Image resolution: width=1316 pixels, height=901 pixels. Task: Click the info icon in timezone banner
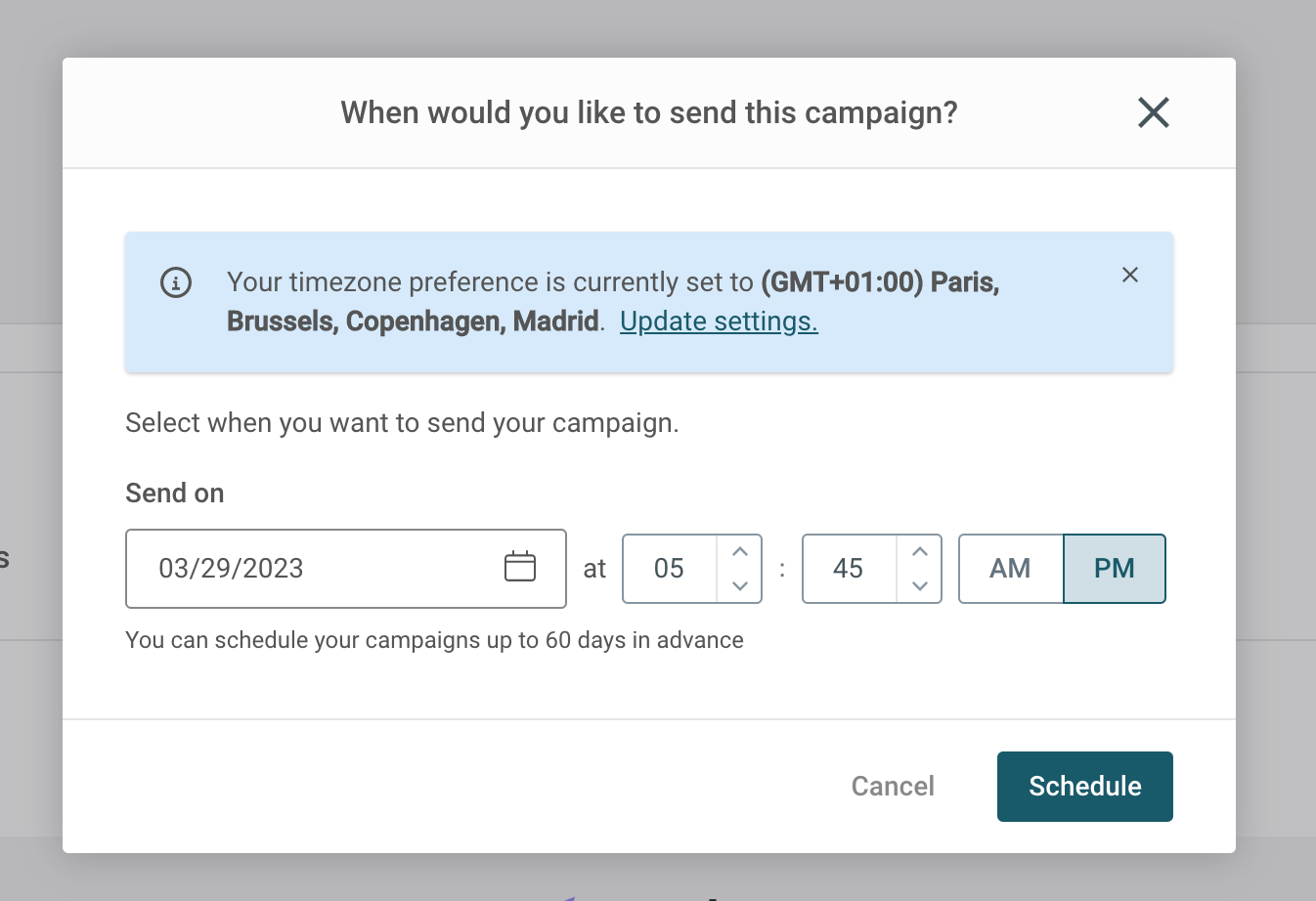tap(176, 282)
